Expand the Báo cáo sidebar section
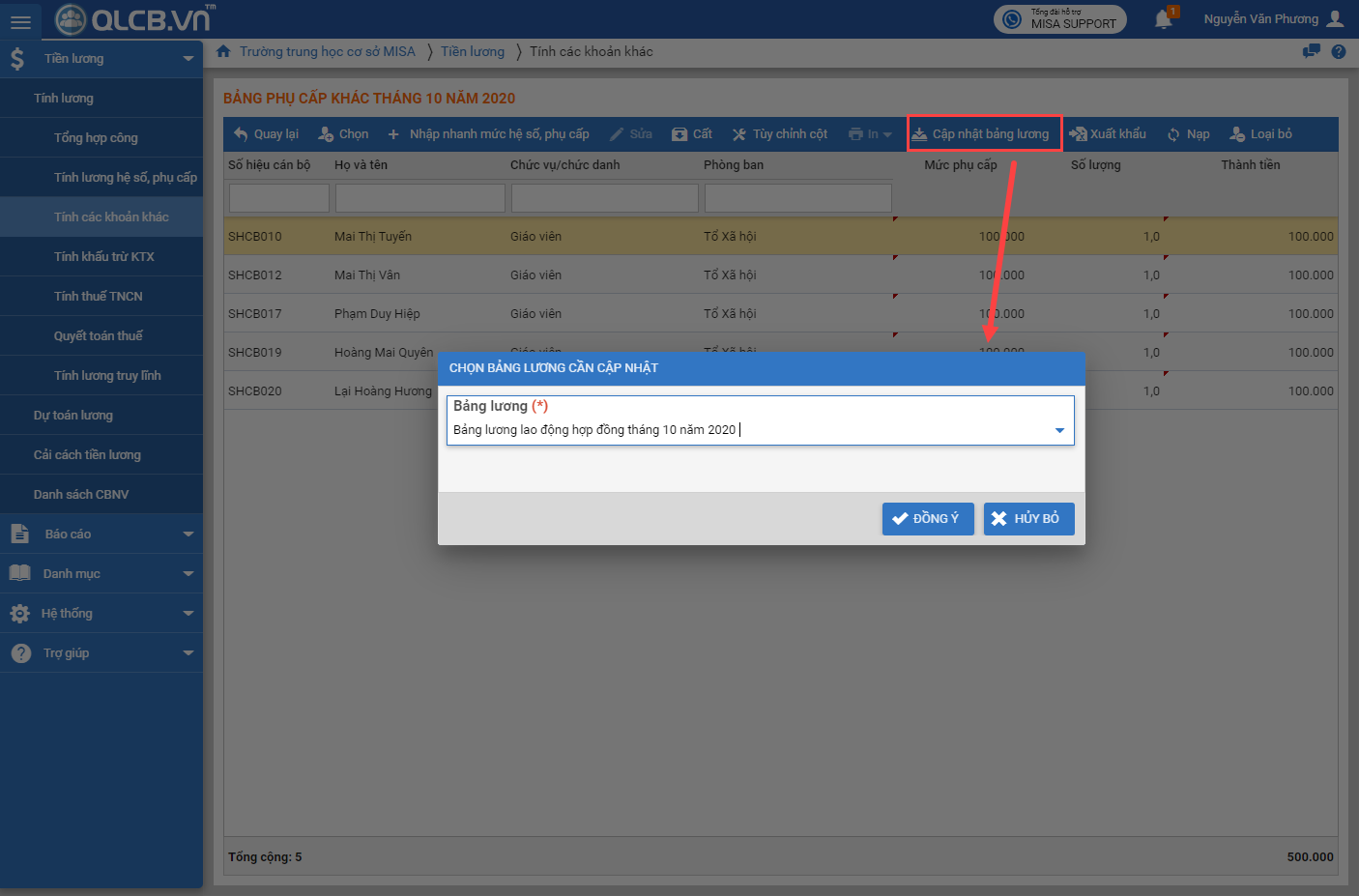The image size is (1359, 896). [101, 534]
